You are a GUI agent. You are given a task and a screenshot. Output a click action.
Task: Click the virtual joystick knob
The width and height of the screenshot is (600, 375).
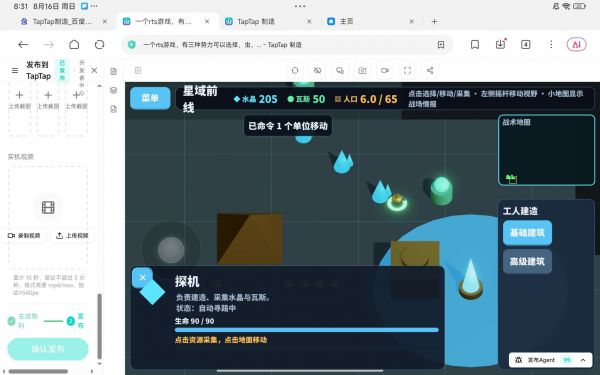[x=171, y=250]
